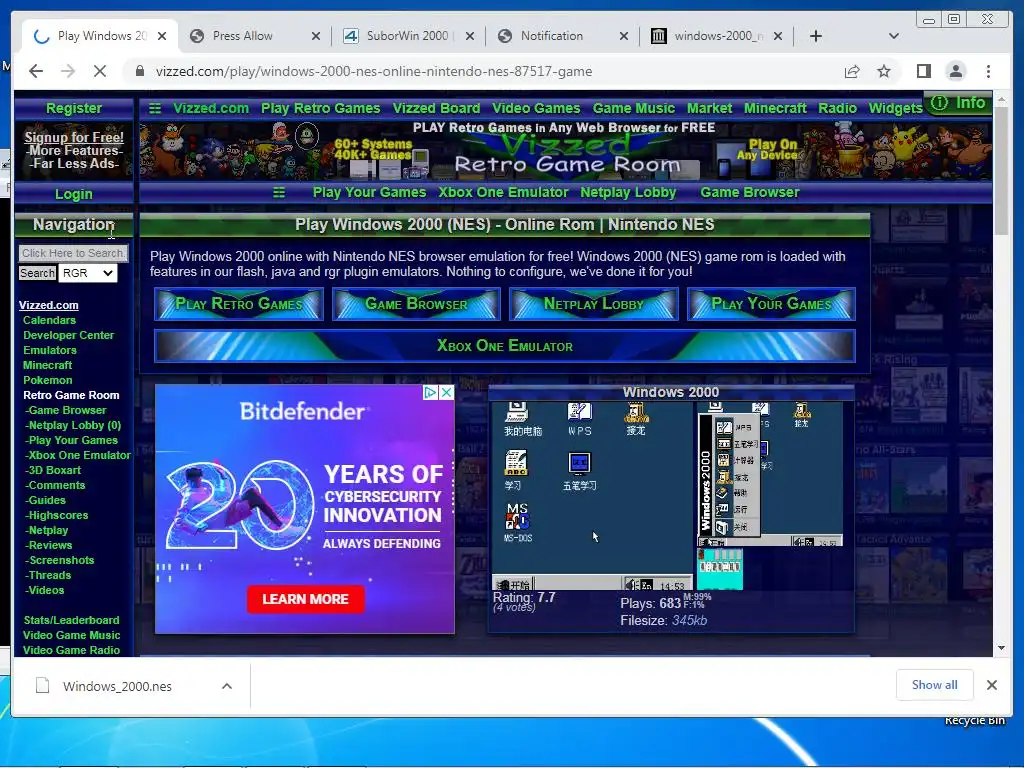Open the Windows 2000 start menu screenshot
Image resolution: width=1024 pixels, height=768 pixels.
[771, 474]
